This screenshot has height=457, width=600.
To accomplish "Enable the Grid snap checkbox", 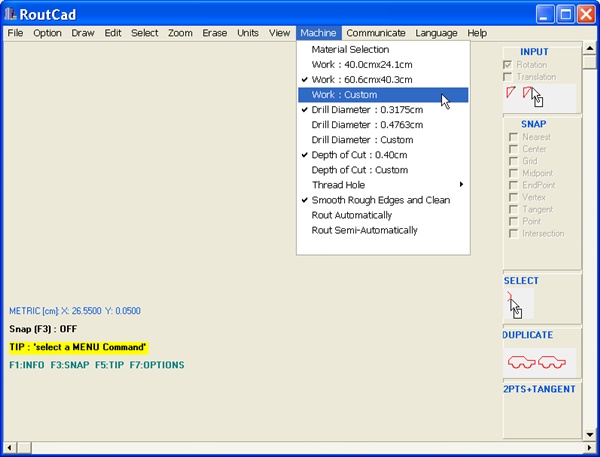I will 514,161.
